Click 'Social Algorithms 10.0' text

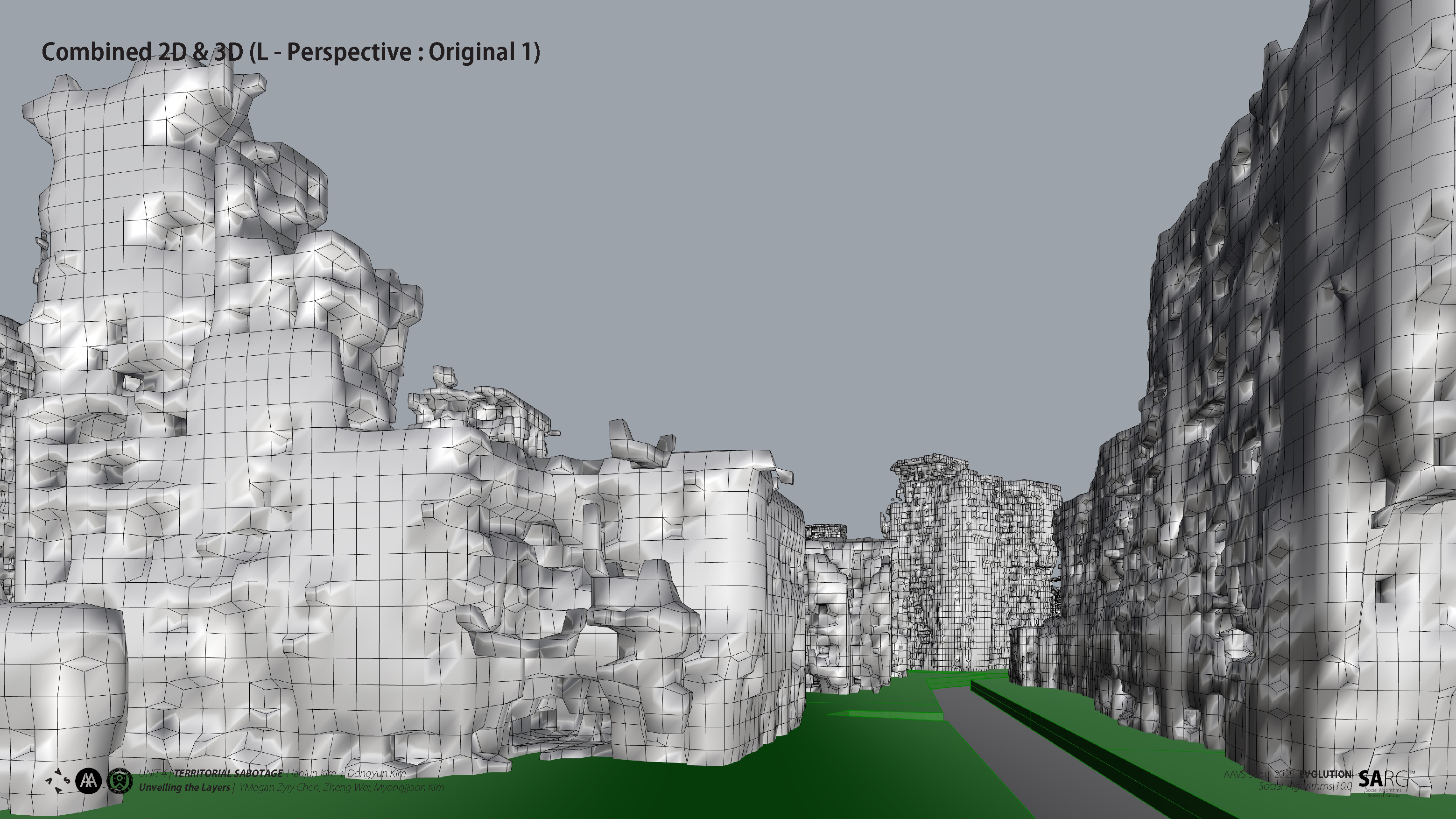pos(1305,786)
